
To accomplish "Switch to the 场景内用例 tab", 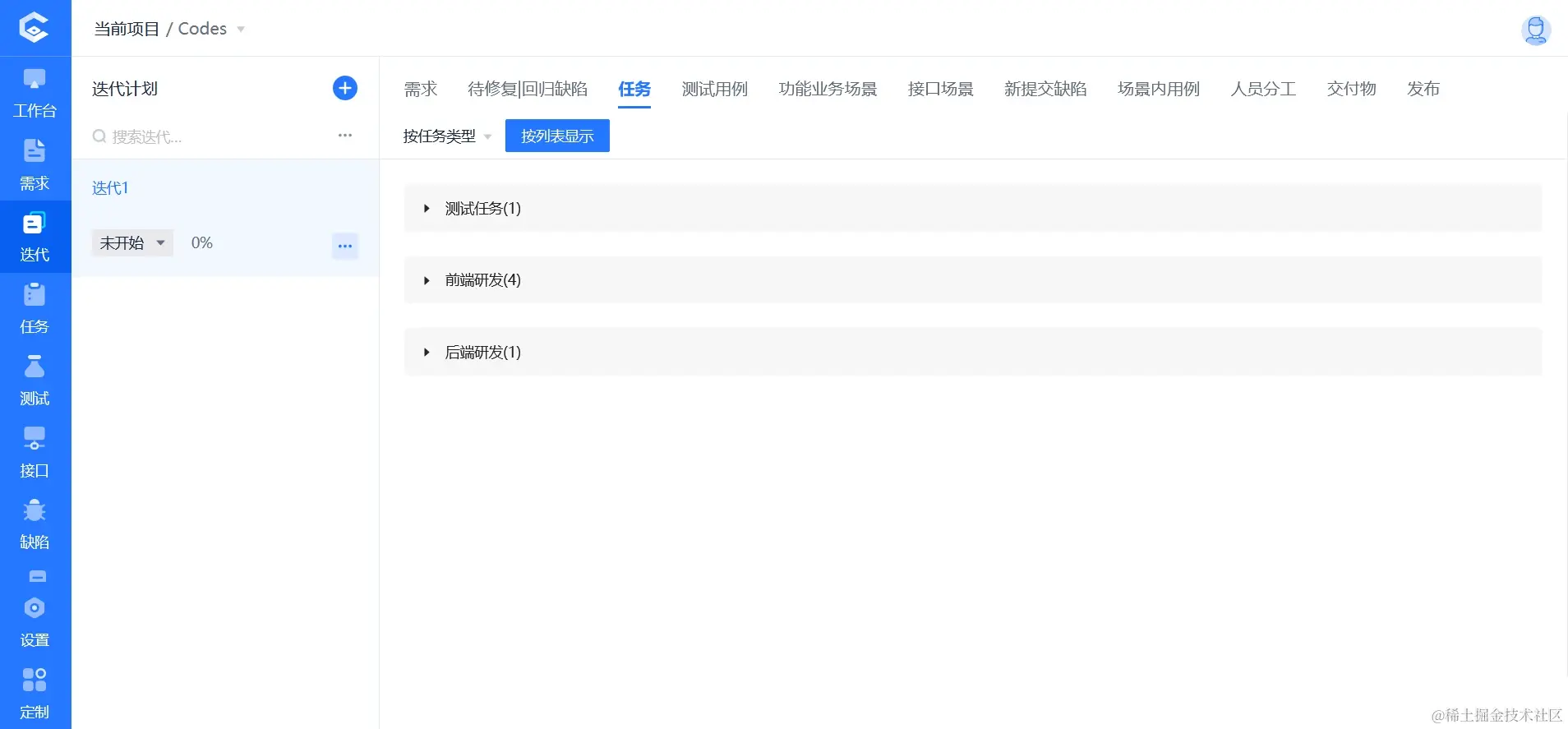I will (1159, 89).
